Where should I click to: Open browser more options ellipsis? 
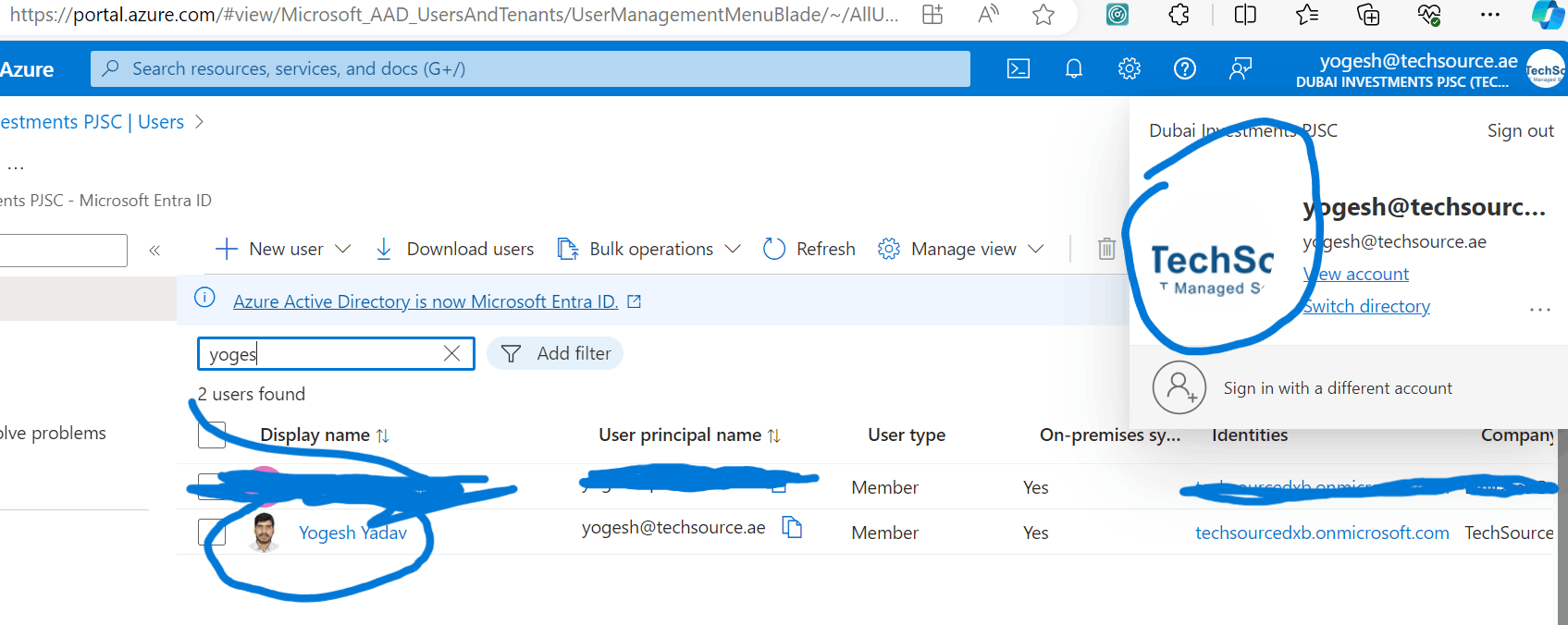pos(1490,15)
